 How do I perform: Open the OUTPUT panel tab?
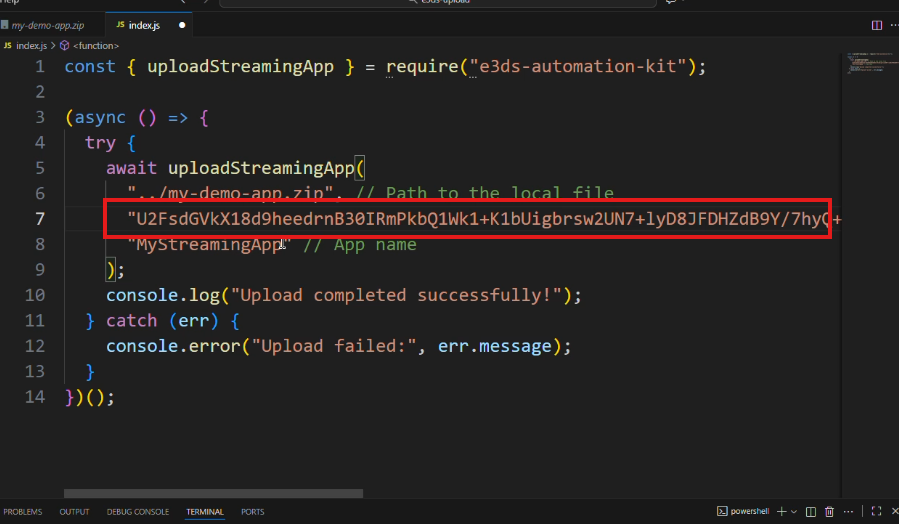(x=74, y=512)
